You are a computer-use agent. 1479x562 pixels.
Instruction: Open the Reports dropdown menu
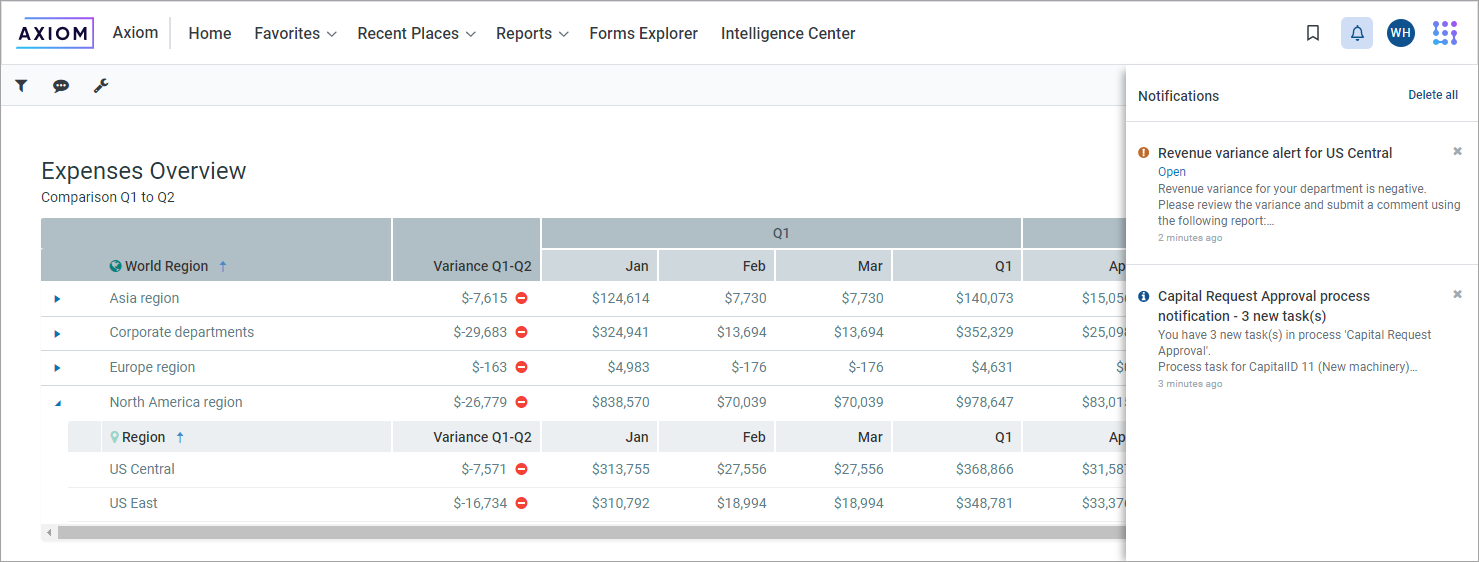pyautogui.click(x=532, y=33)
